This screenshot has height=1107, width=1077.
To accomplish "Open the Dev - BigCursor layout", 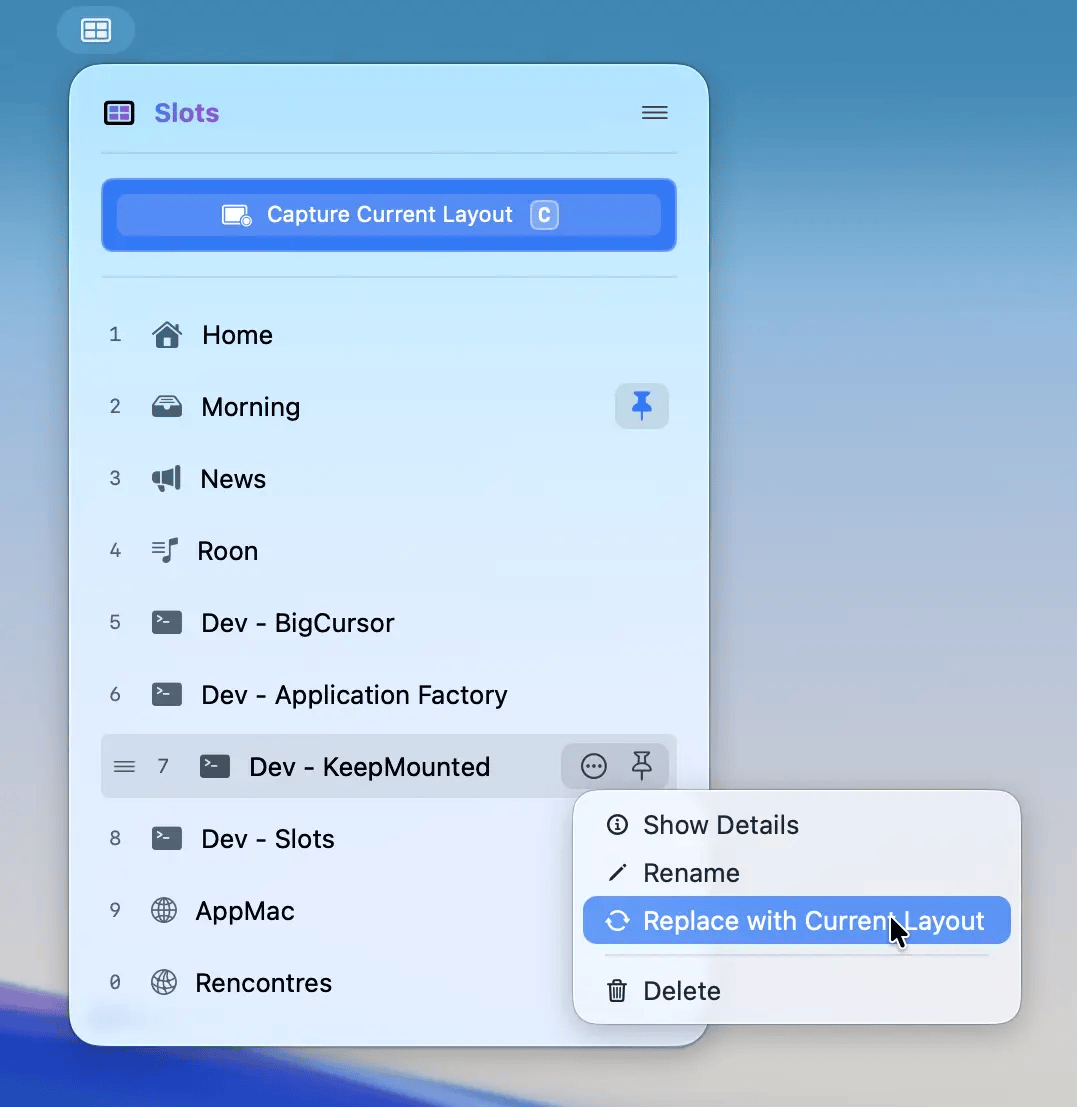I will click(389, 623).
